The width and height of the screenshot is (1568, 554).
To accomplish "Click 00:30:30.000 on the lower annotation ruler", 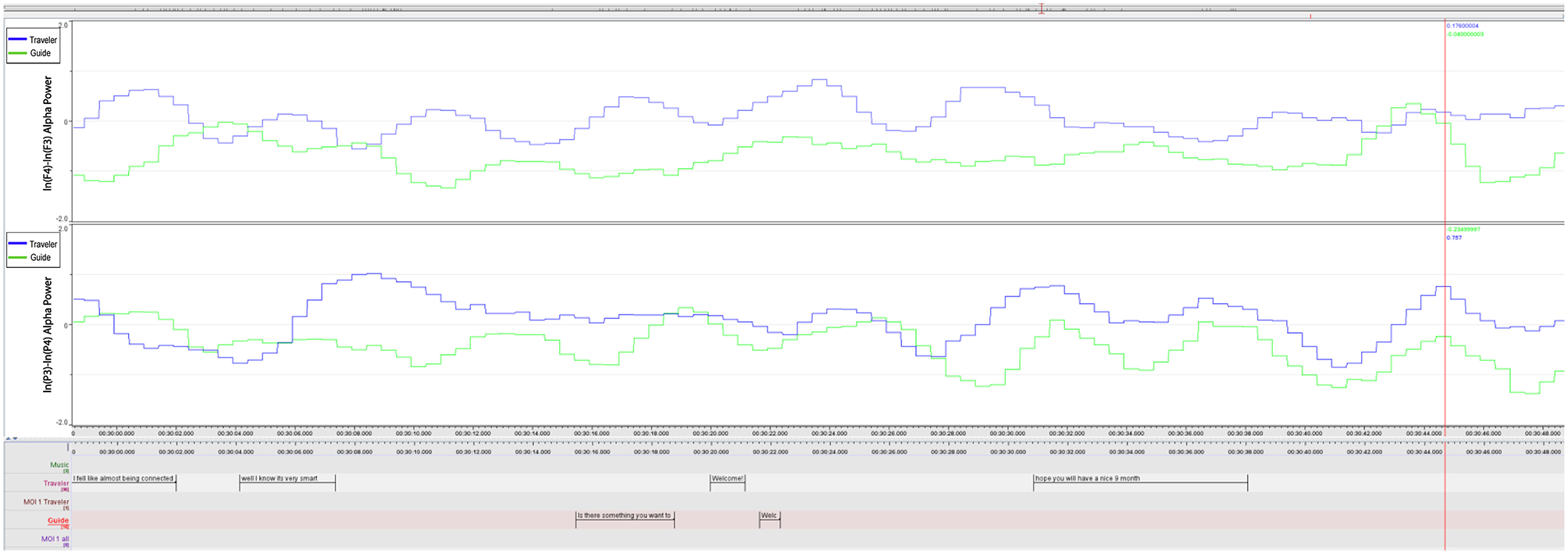I will click(x=1007, y=452).
